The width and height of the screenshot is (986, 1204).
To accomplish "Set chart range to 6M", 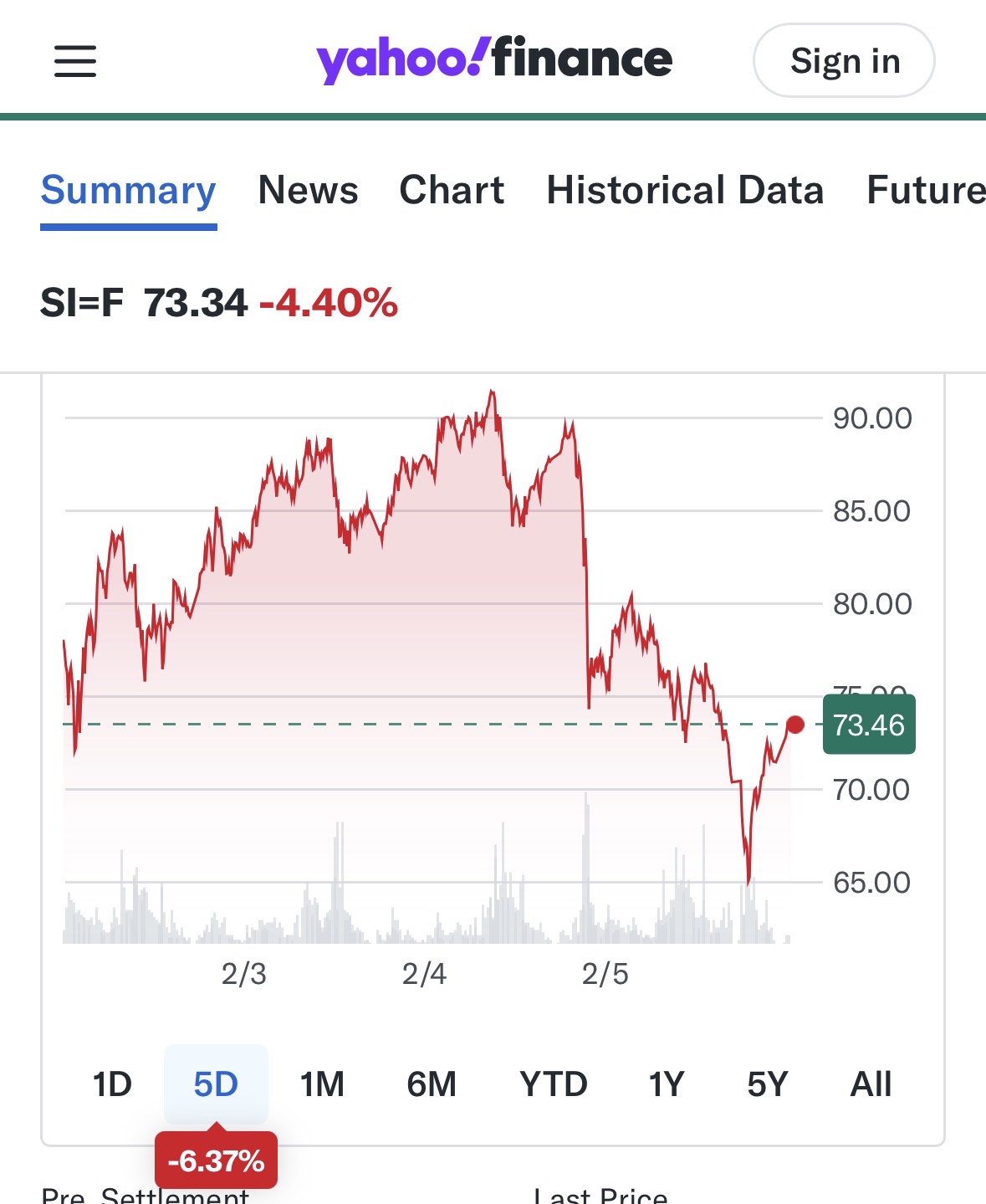I will click(x=432, y=1084).
